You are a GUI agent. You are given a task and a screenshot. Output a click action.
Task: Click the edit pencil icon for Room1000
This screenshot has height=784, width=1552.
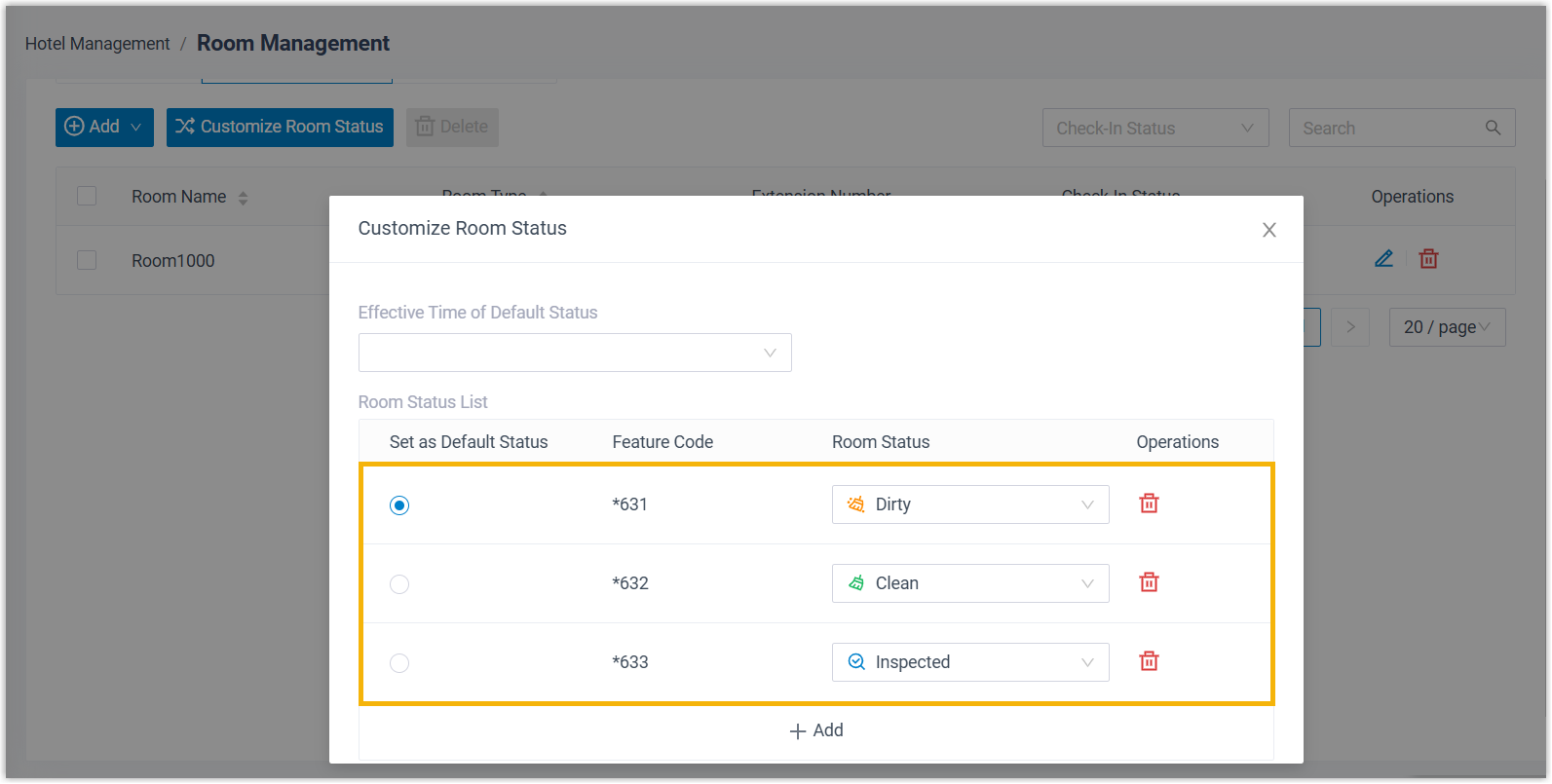(x=1383, y=259)
